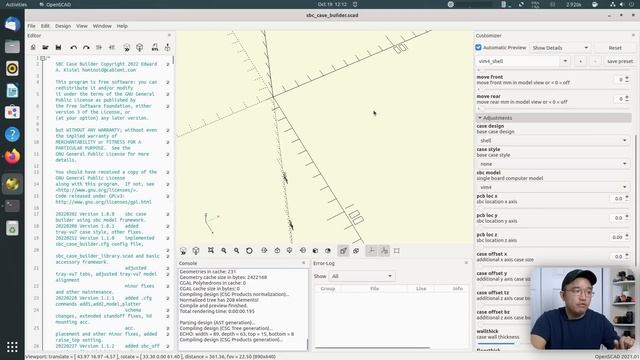Open Show Applications grid in the dock
Viewport: 640px width, 360px height.
point(12,347)
